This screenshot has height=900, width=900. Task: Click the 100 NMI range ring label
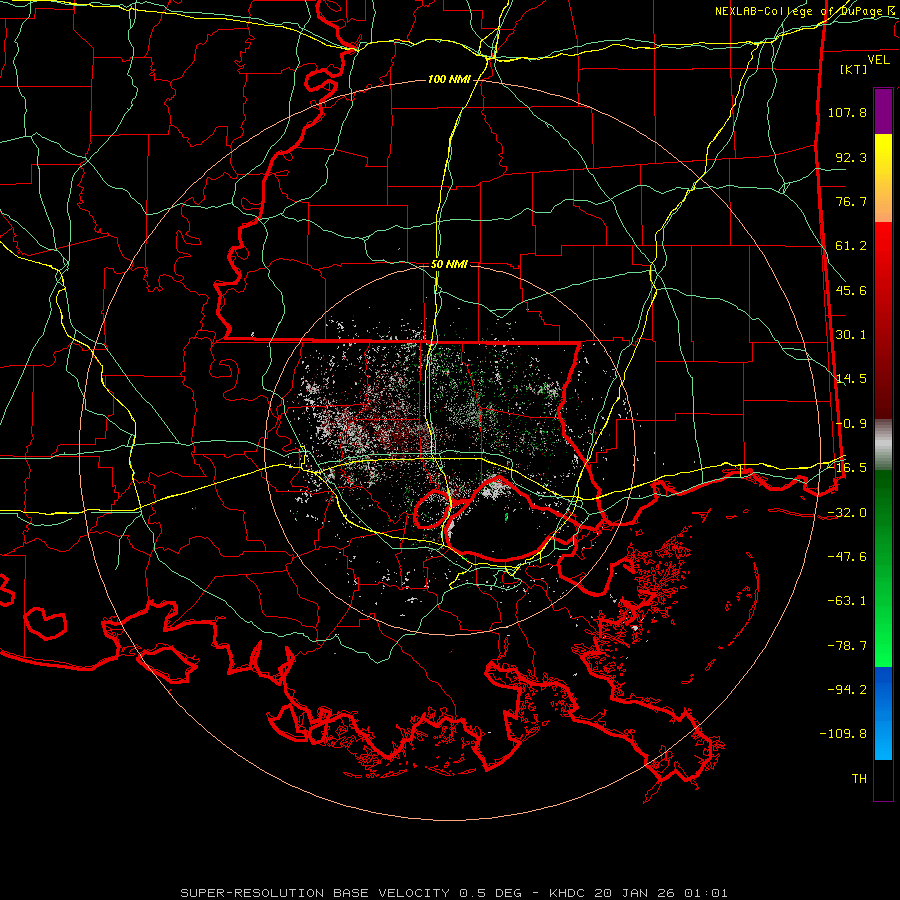tap(449, 79)
